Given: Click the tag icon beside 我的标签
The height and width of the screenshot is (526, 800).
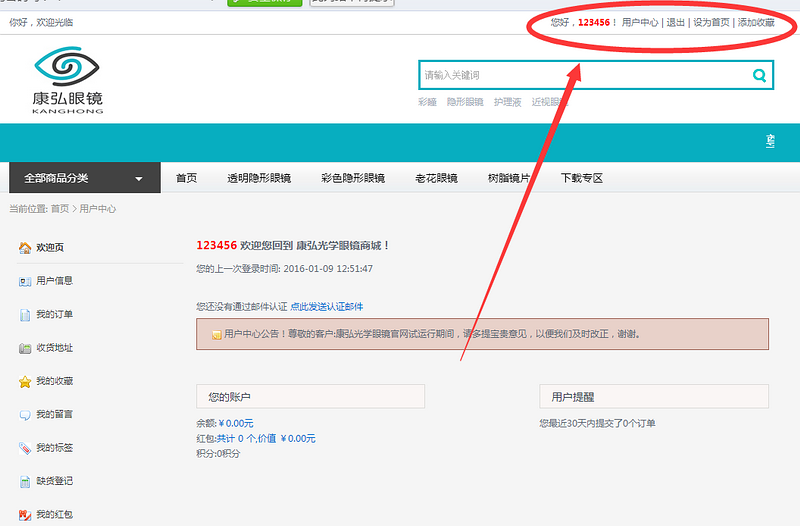Looking at the screenshot, I should click(25, 449).
